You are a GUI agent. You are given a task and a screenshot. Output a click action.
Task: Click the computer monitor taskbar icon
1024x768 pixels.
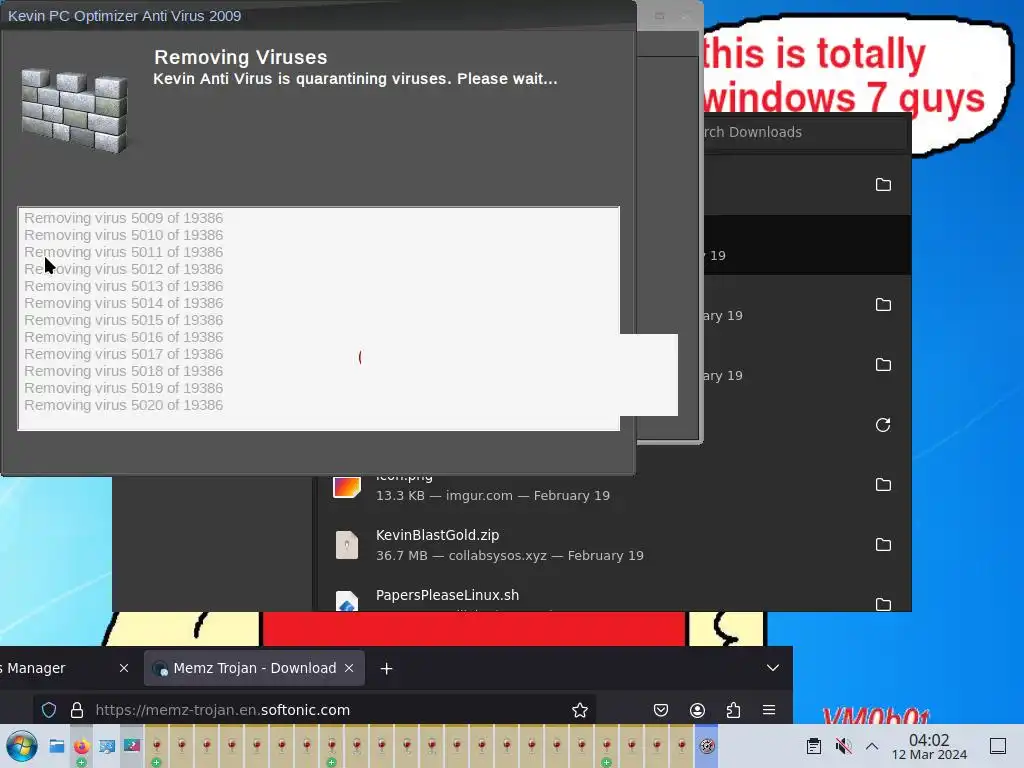pyautogui.click(x=106, y=746)
